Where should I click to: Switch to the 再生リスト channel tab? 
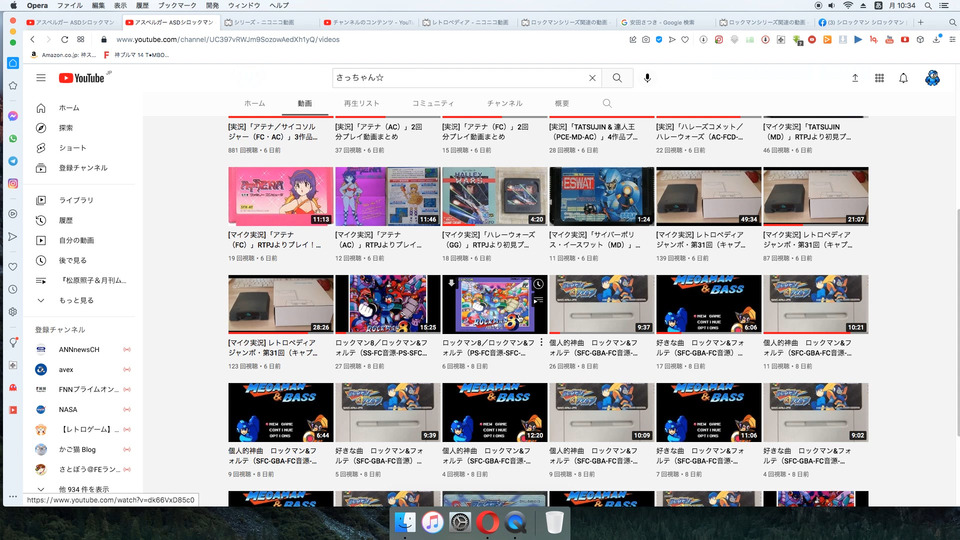361,103
